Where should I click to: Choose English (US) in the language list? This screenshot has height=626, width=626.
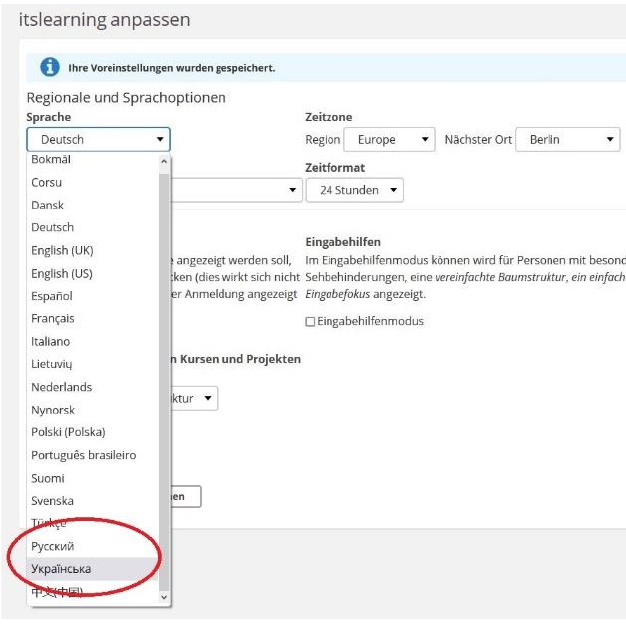pos(62,273)
